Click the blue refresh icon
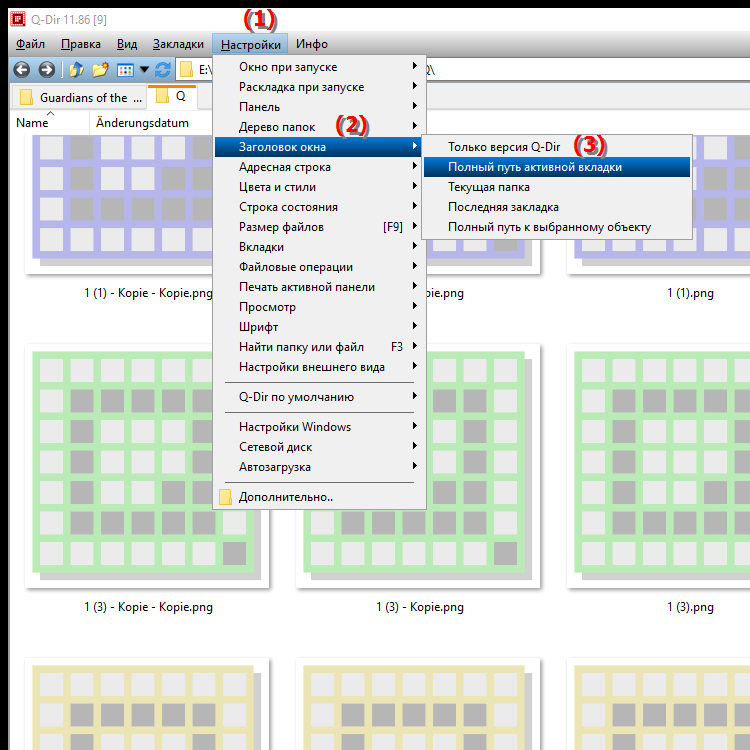The height and width of the screenshot is (750, 750). 163,70
